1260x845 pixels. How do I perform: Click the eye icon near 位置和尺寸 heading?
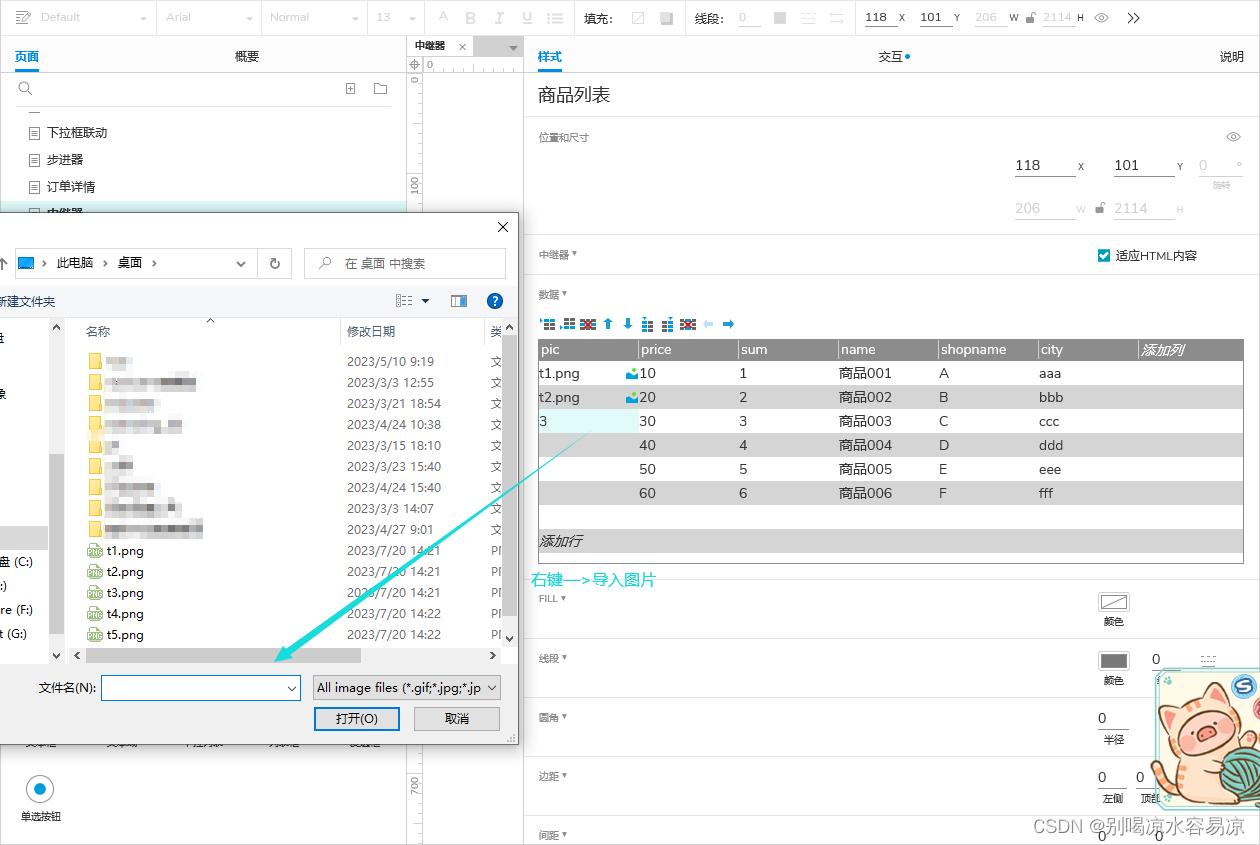[x=1233, y=137]
